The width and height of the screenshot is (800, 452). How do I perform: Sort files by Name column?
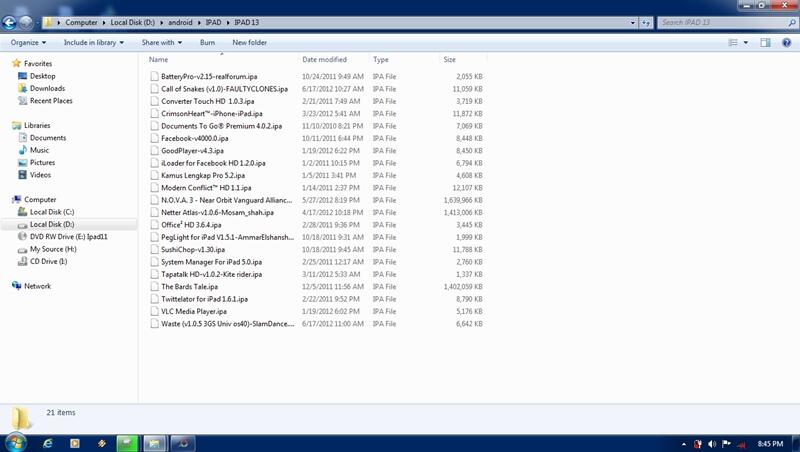click(x=158, y=60)
